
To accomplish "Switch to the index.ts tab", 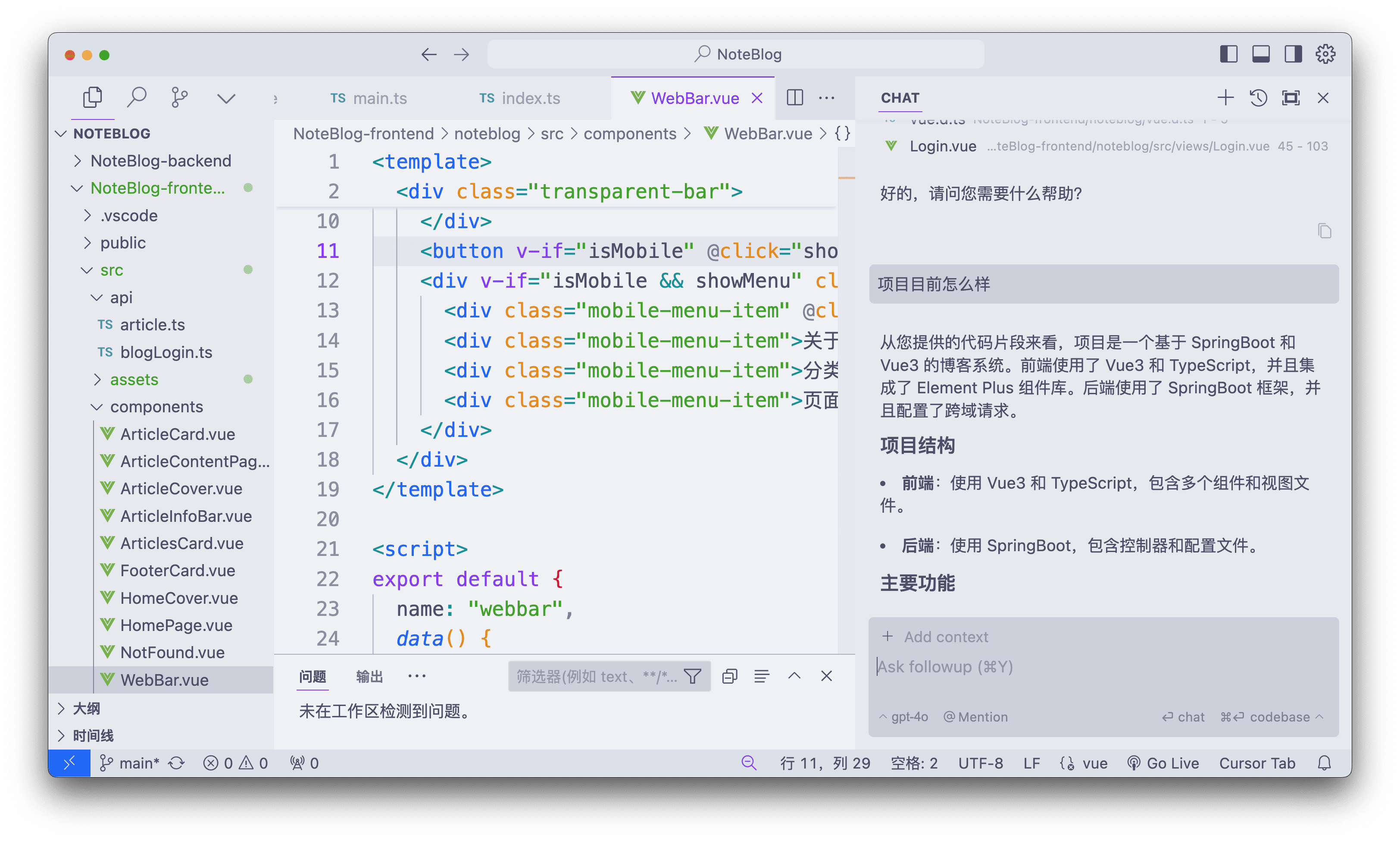I will (519, 98).
